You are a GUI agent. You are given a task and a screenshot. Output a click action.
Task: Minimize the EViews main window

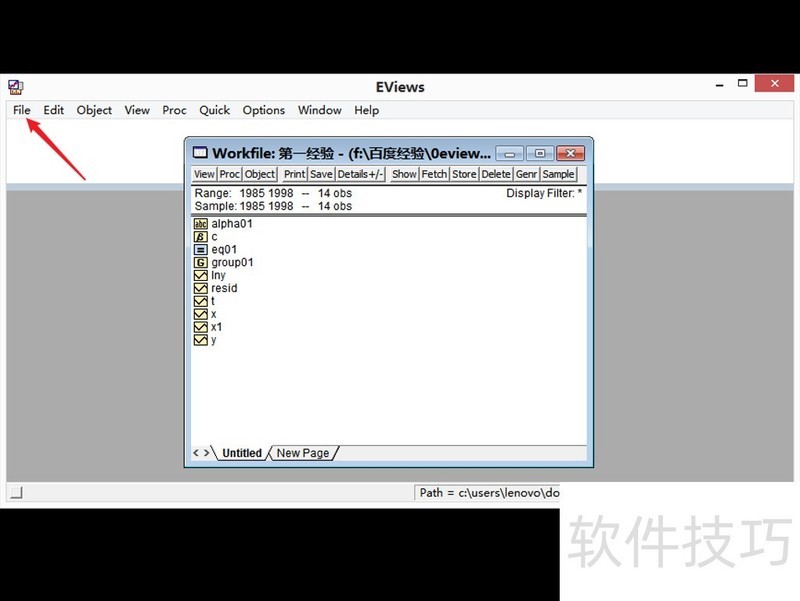click(720, 85)
